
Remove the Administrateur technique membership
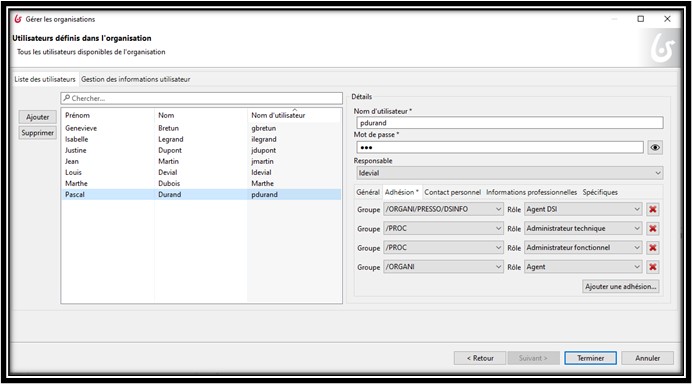click(x=653, y=229)
